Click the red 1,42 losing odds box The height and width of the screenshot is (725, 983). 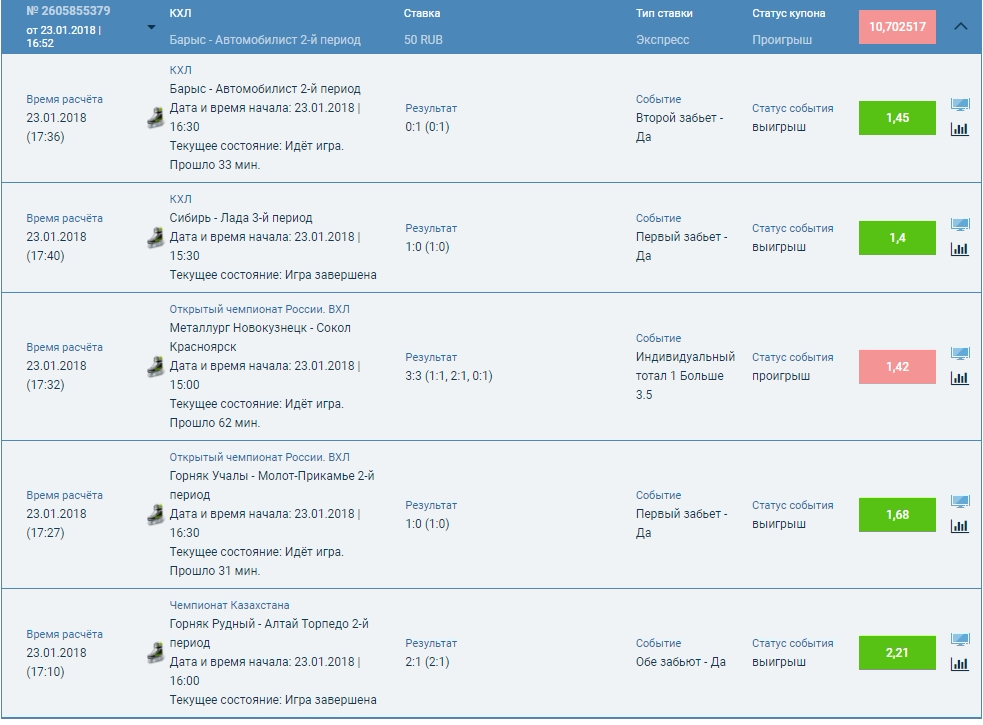[897, 367]
